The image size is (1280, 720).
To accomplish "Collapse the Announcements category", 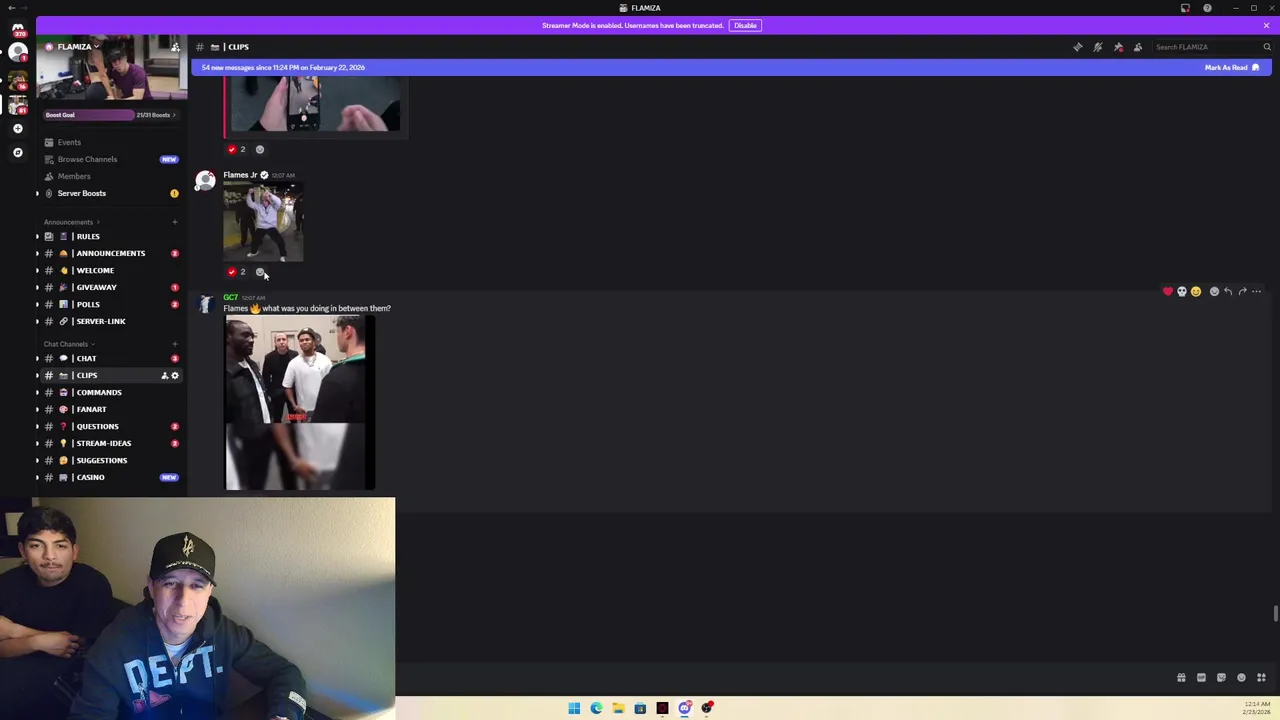I will point(69,222).
